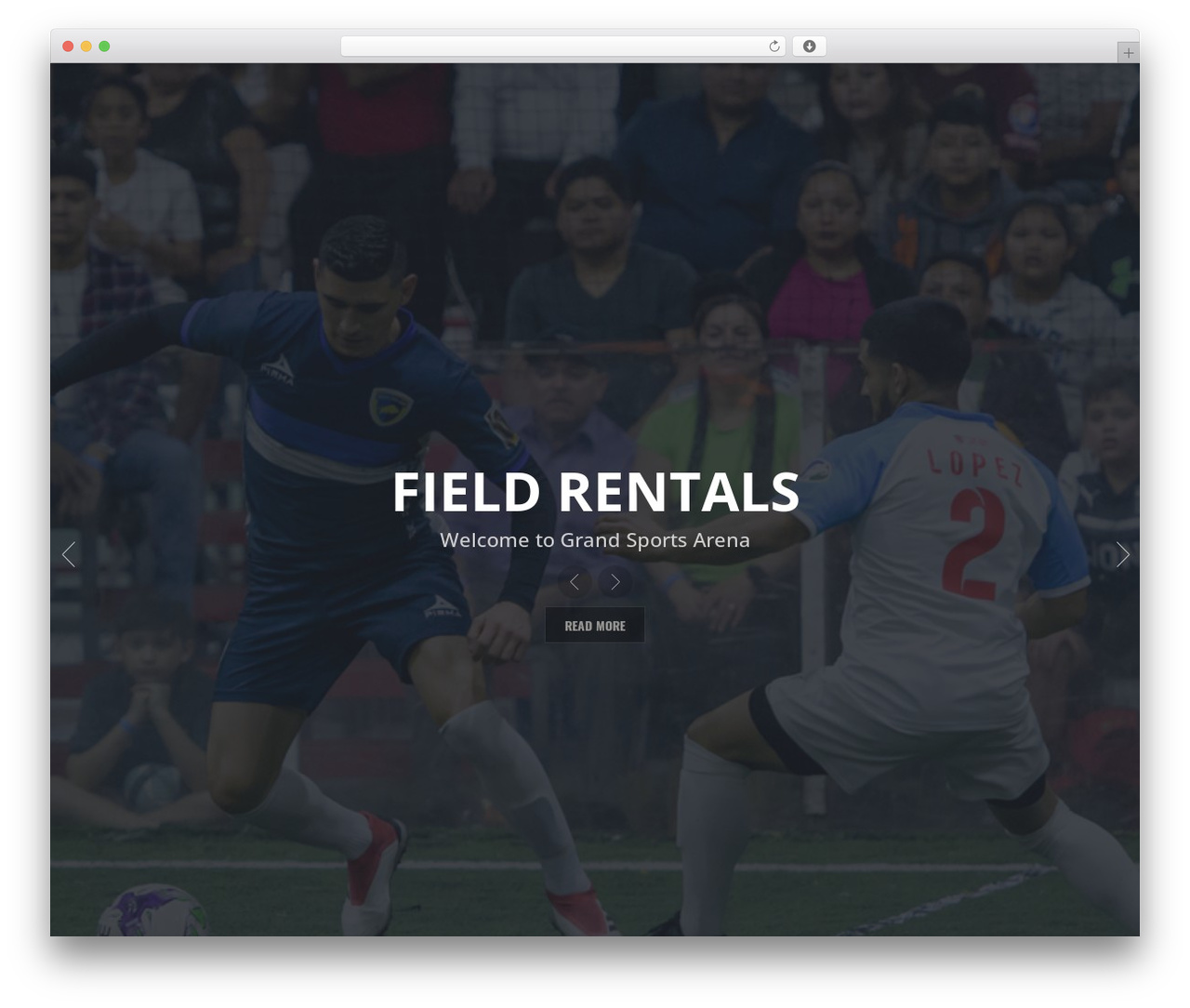Click the small left arrow below the subtitle

(x=575, y=582)
